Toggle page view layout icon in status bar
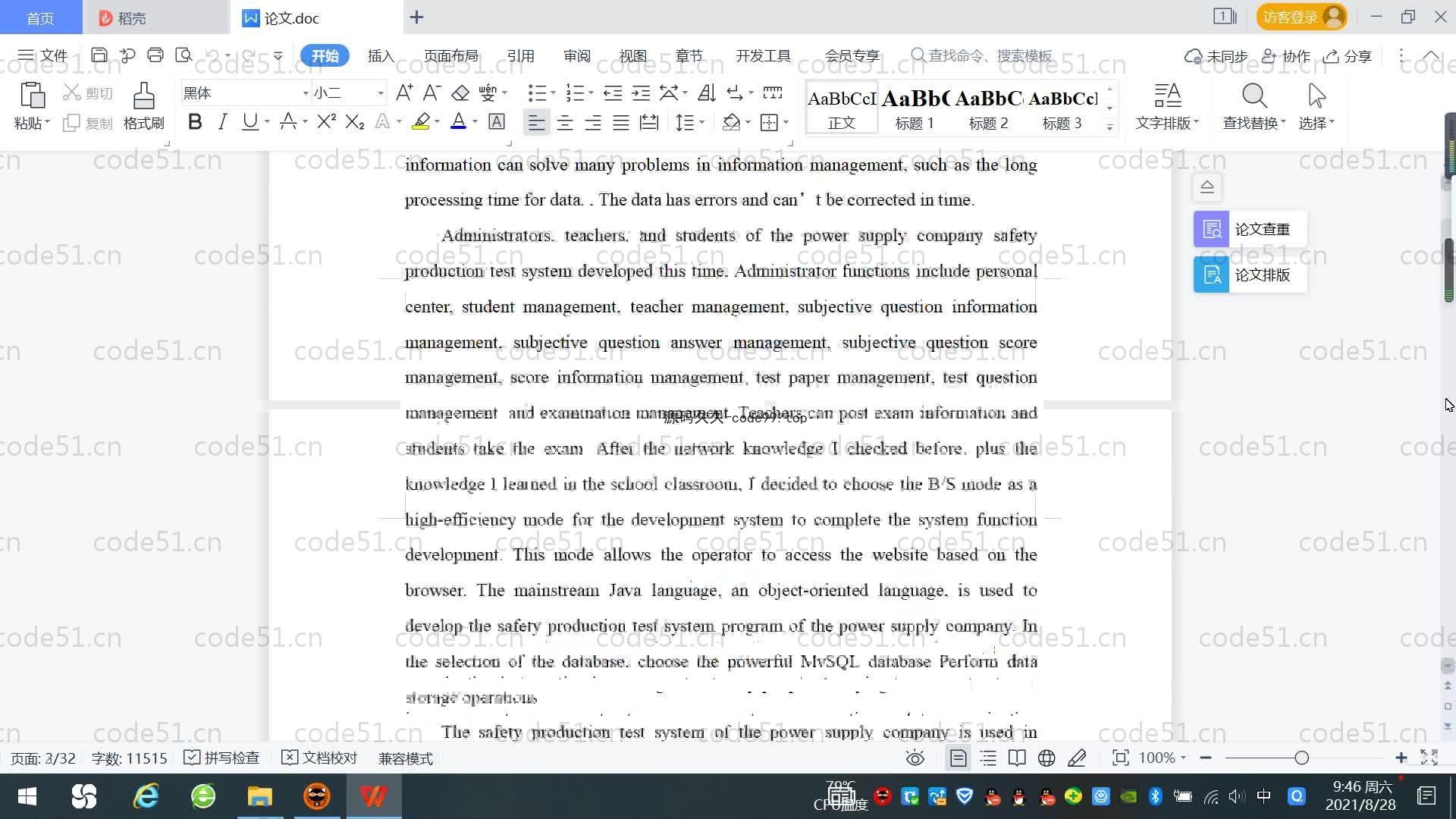This screenshot has height=819, width=1456. pyautogui.click(x=959, y=758)
